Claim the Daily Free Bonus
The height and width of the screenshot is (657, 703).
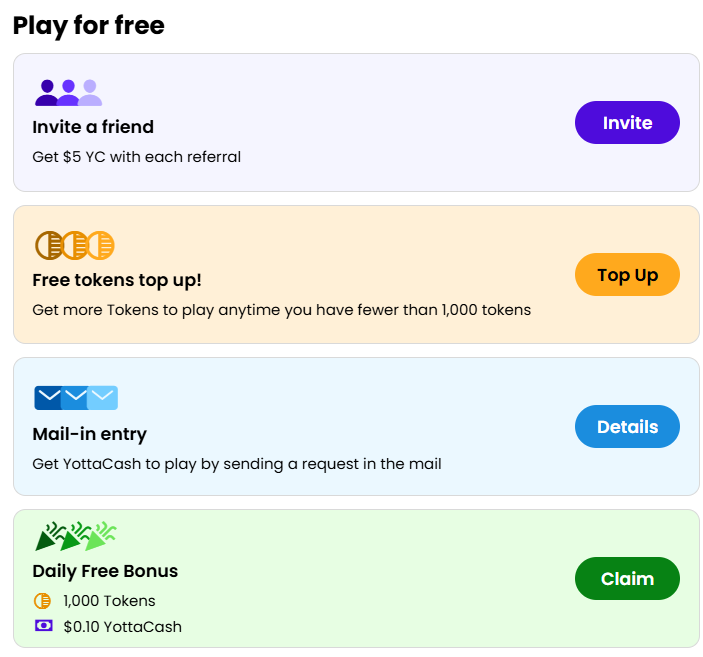pos(627,579)
